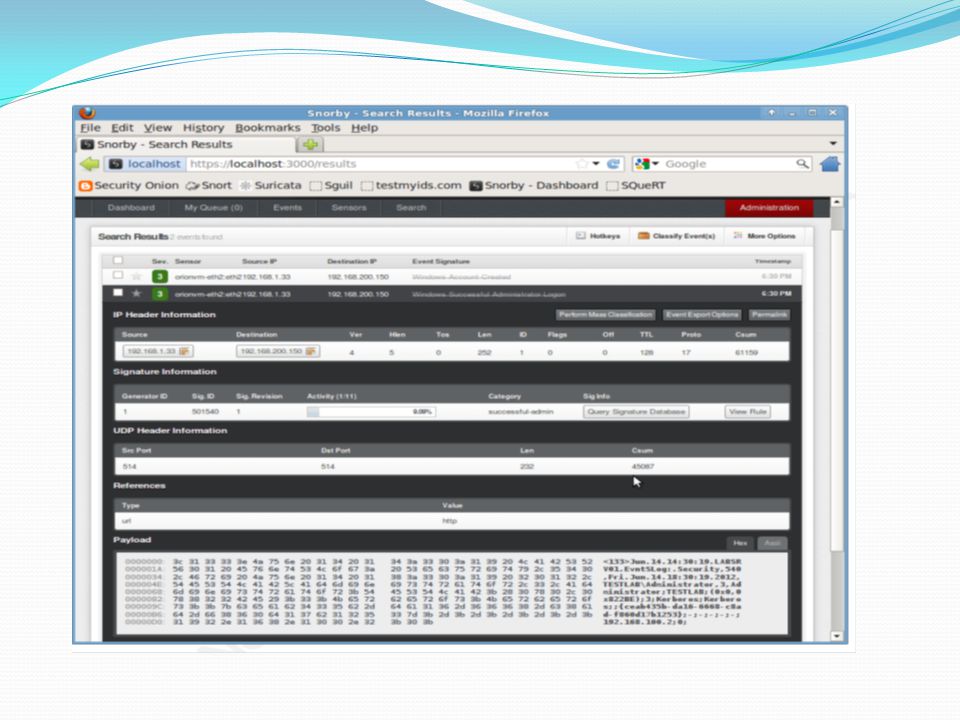Click the localhost site identity button
This screenshot has height=720, width=960.
[x=144, y=163]
